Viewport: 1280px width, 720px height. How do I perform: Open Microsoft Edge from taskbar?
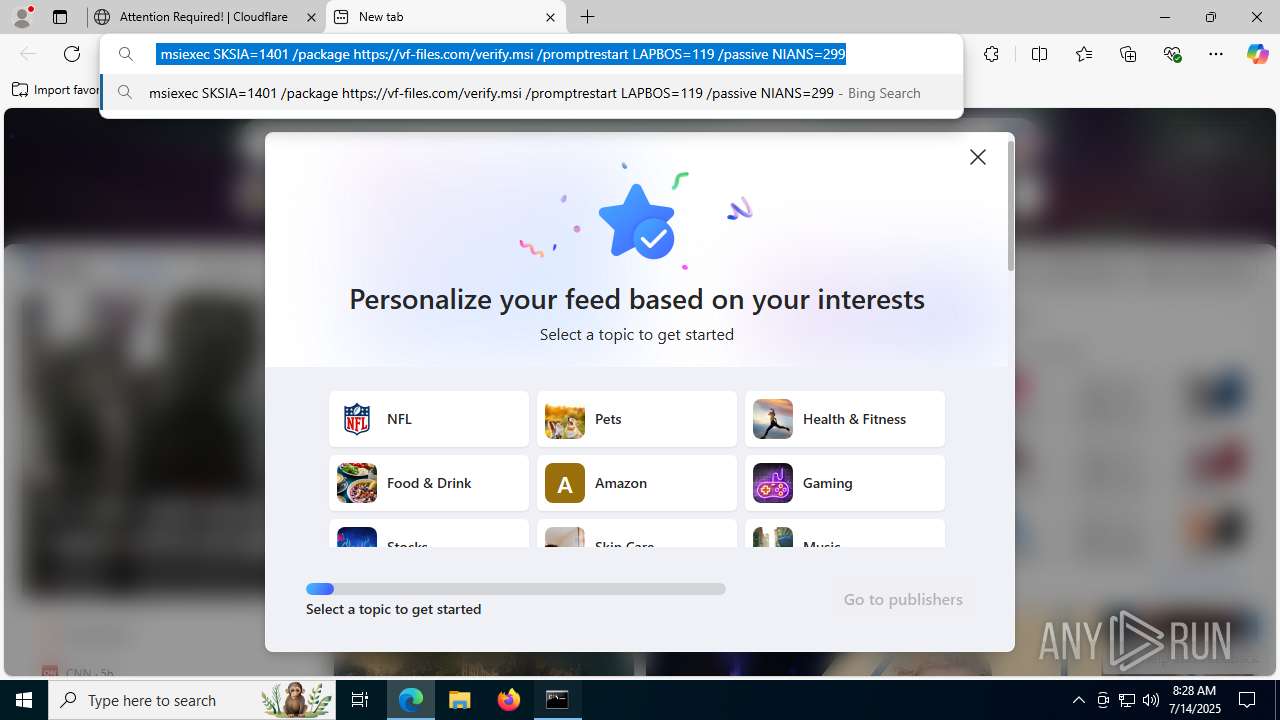pyautogui.click(x=411, y=700)
